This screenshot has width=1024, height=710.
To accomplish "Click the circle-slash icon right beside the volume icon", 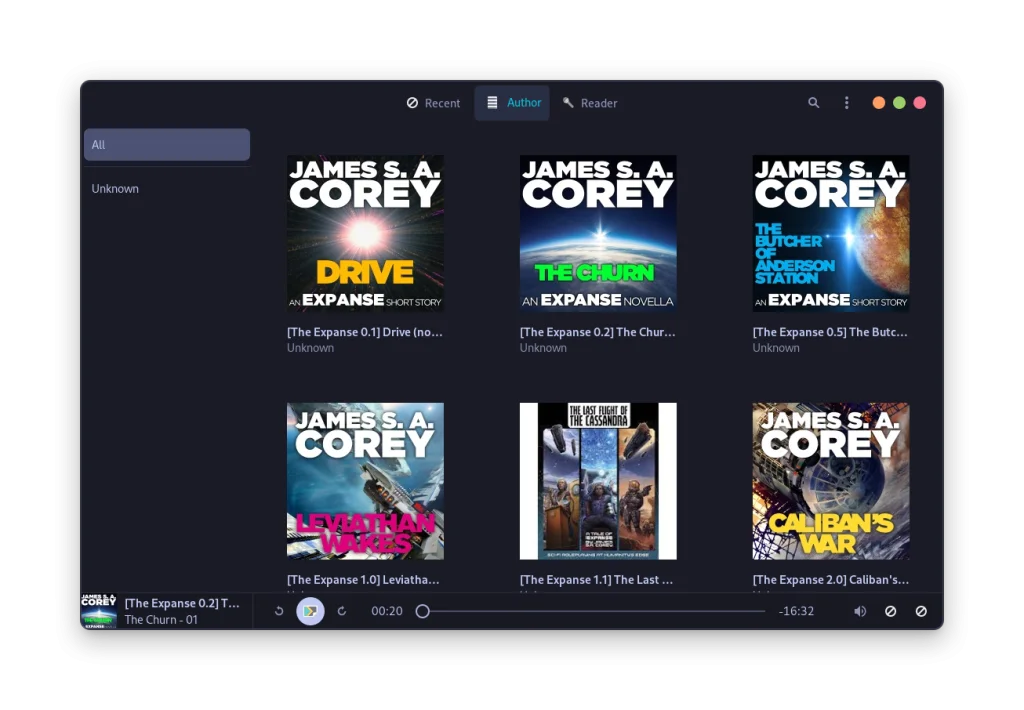I will 890,611.
